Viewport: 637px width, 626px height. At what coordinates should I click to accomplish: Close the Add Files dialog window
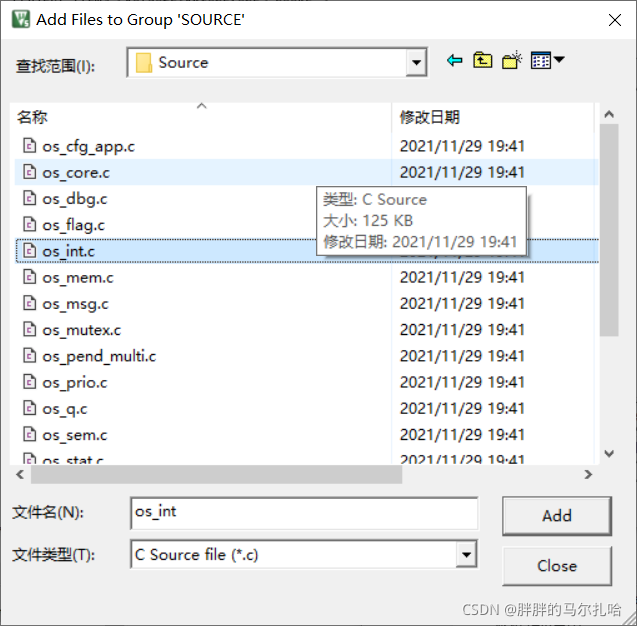click(615, 19)
